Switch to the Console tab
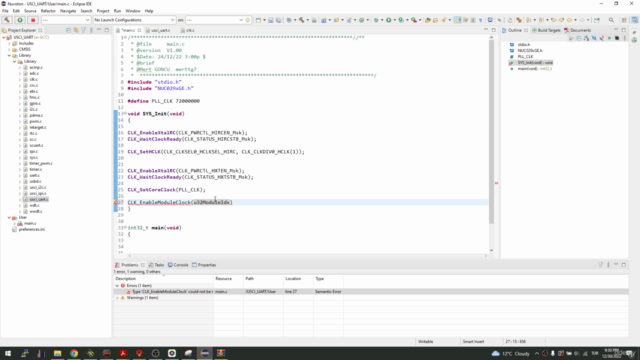The width and height of the screenshot is (640, 360). (x=178, y=265)
